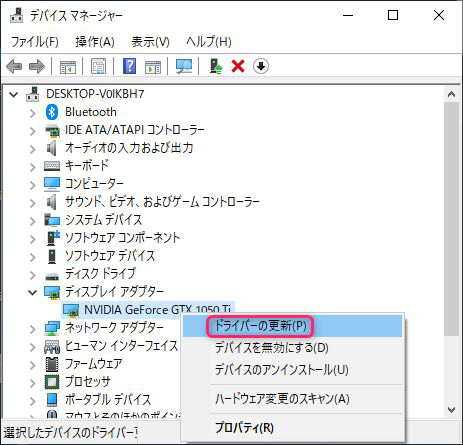Click the Back arrow toolbar icon
Viewport: 463px width, 445px height.
14,66
